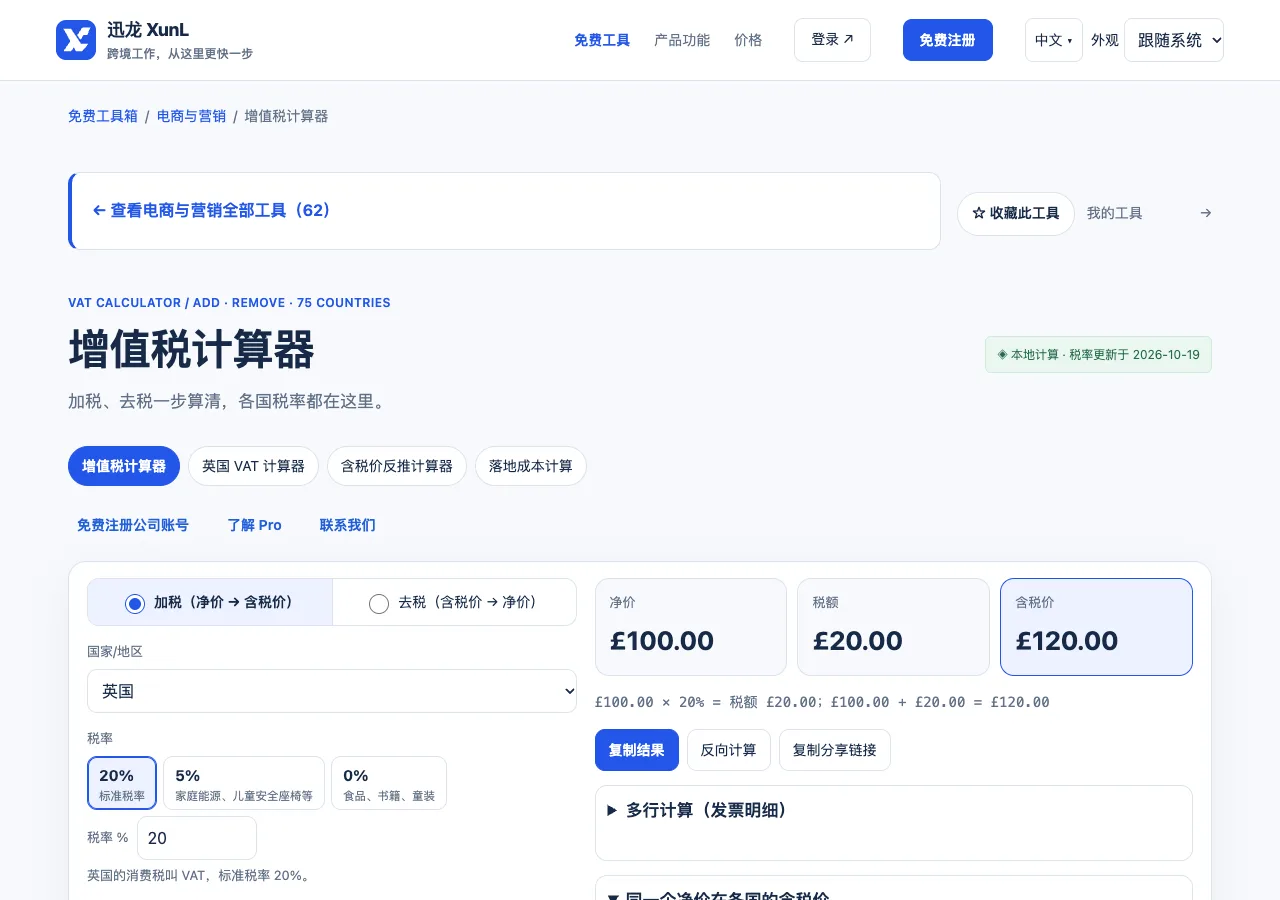Click the 登录 button
The image size is (1280, 900).
tap(832, 40)
